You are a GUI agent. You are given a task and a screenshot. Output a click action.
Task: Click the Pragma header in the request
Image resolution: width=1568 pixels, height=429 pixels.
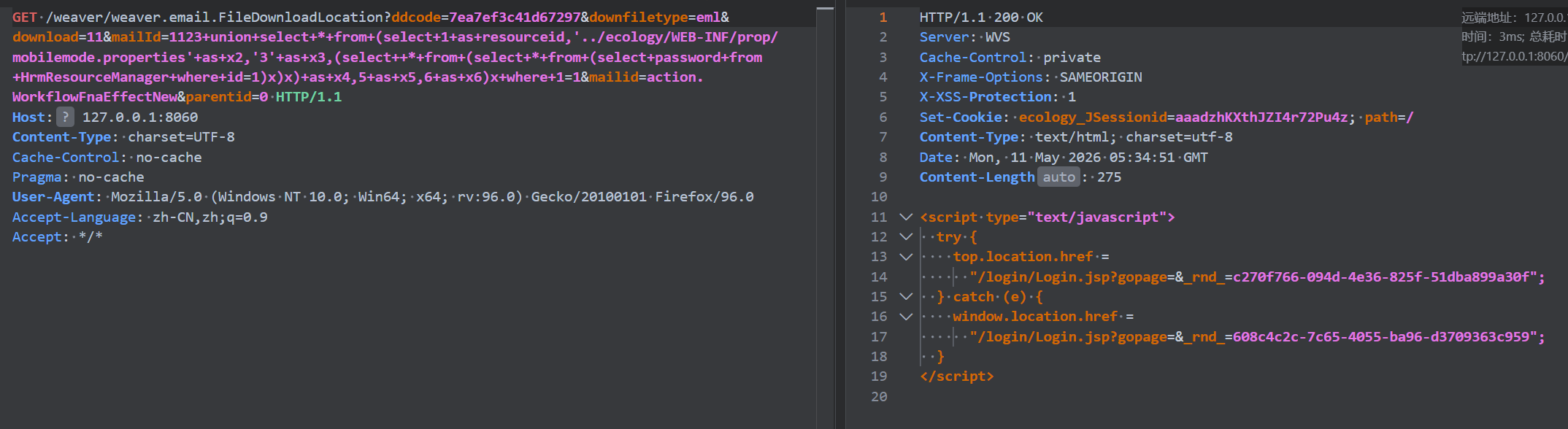tap(78, 177)
